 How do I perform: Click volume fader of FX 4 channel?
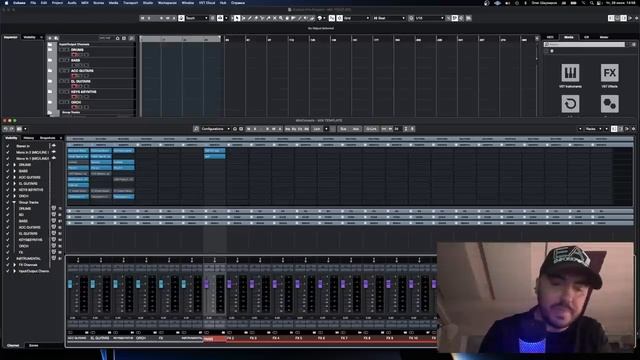point(275,284)
